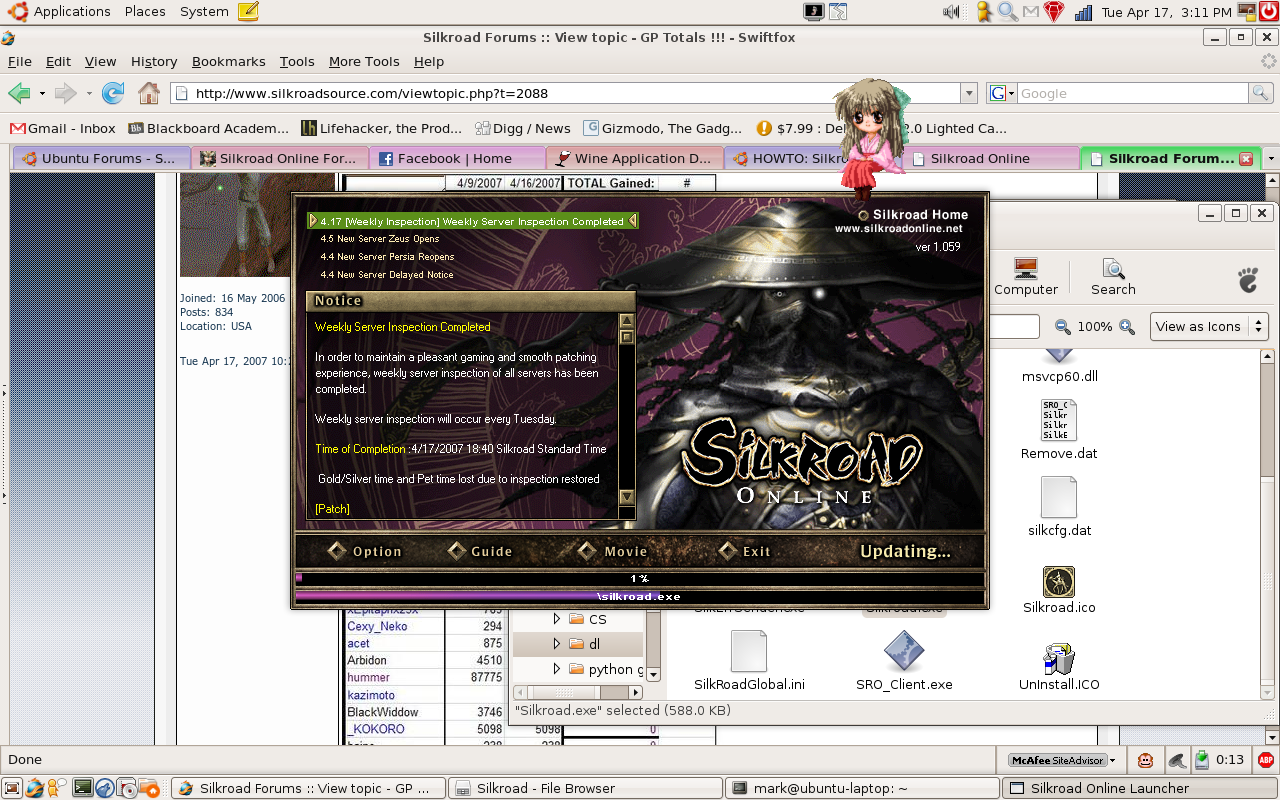
Task: Click the Notice panel scroll down arrow
Action: [627, 496]
